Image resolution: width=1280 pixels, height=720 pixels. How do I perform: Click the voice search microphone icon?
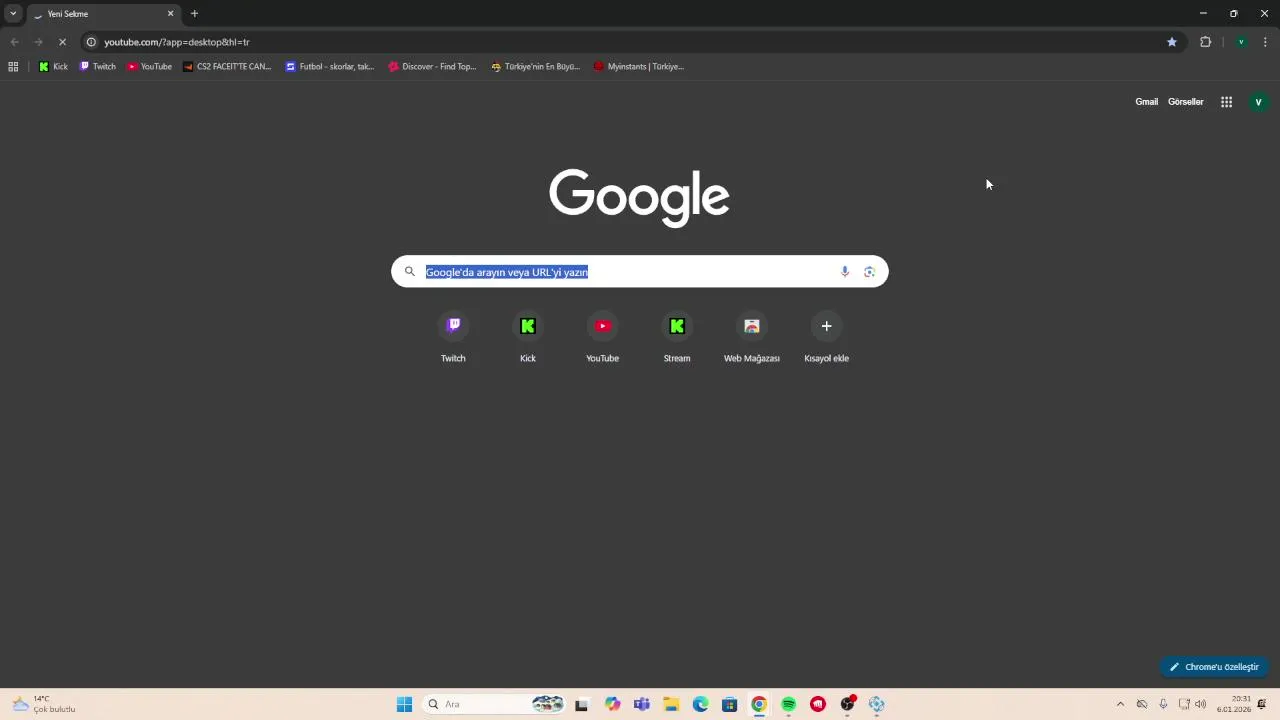845,272
